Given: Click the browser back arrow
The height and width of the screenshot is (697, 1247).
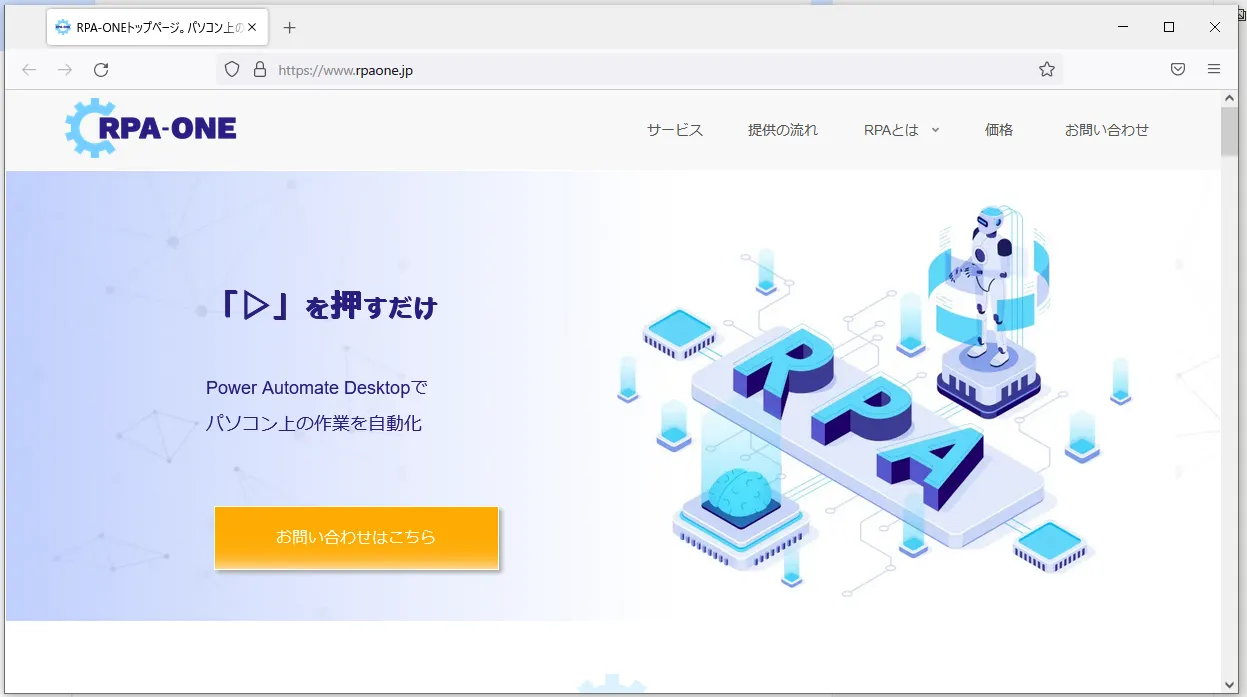Looking at the screenshot, I should tap(29, 69).
